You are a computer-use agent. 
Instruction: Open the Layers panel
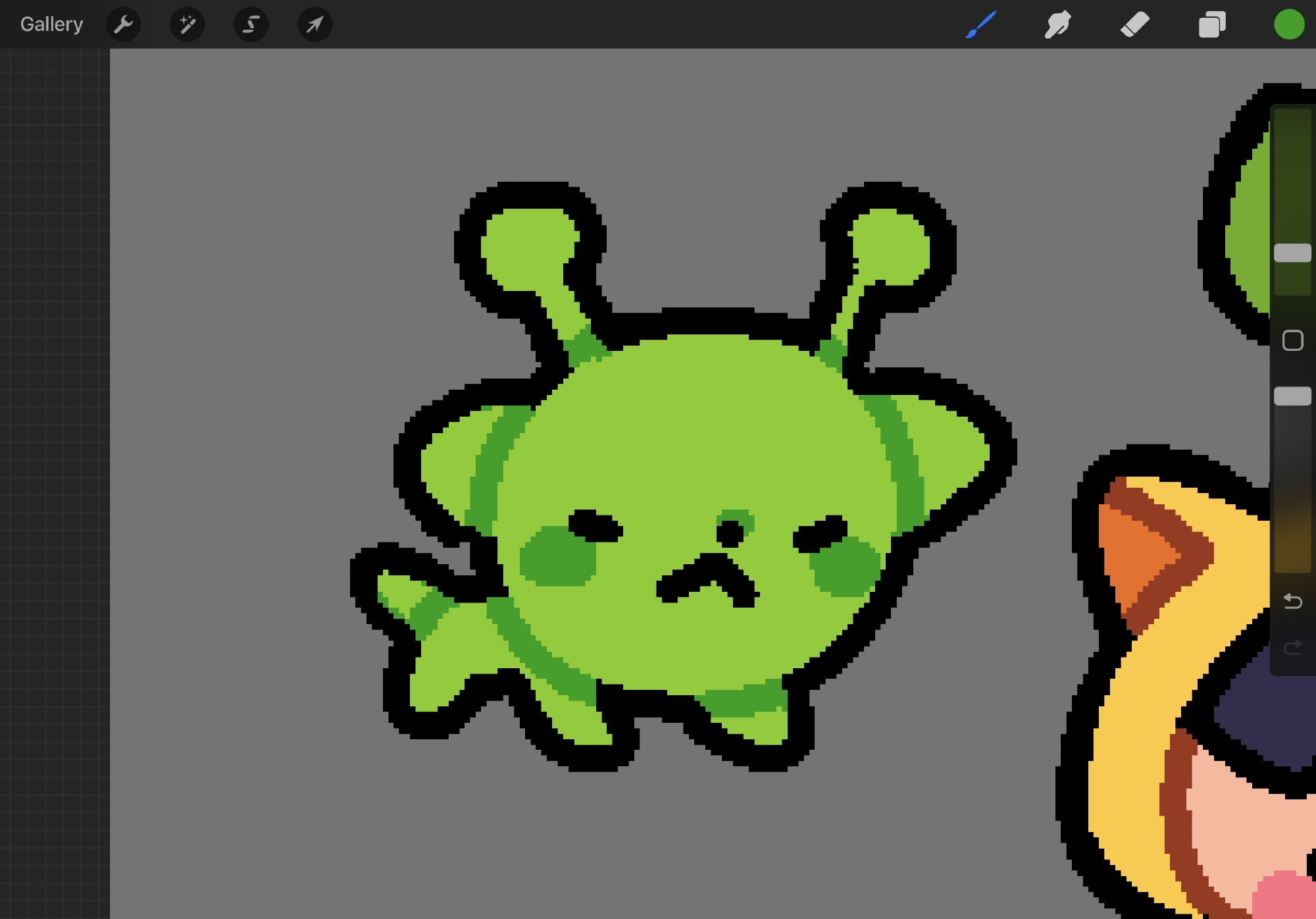click(x=1212, y=25)
